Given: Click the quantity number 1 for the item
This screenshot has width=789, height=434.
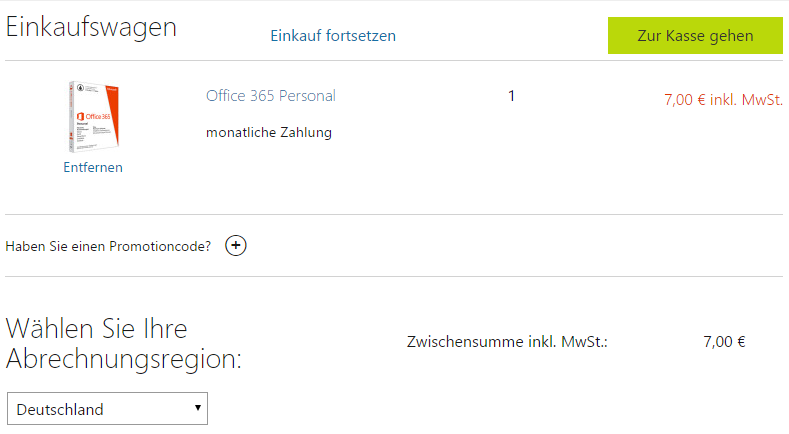Looking at the screenshot, I should click(511, 96).
